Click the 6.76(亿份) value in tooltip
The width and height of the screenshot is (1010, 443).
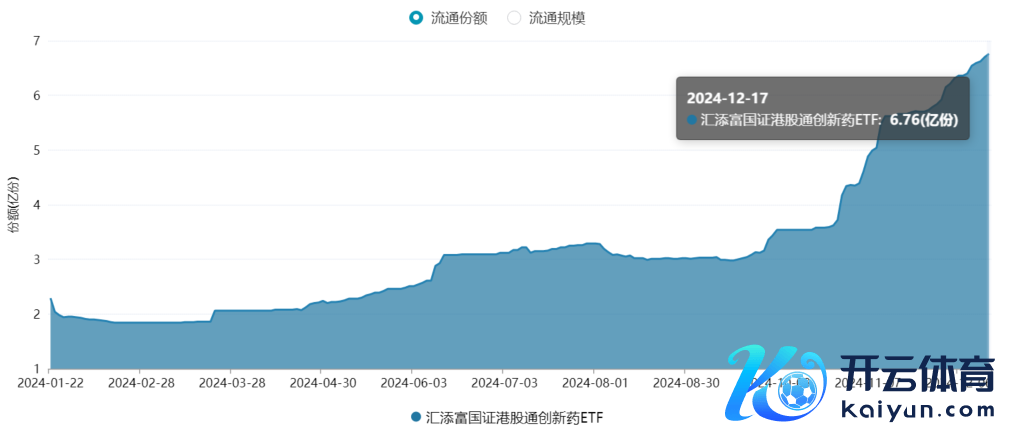[924, 120]
